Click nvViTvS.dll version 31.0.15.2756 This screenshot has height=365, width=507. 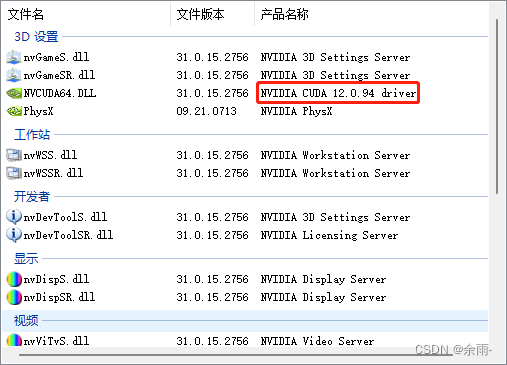tap(212, 341)
